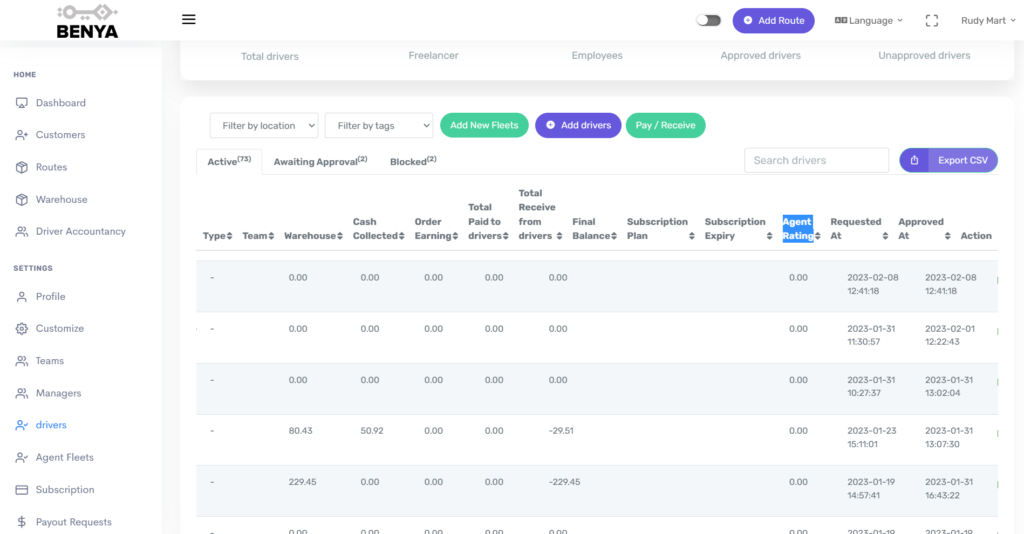Sort by Agent Rating column arrows
The width and height of the screenshot is (1024, 534).
pyautogui.click(x=818, y=236)
